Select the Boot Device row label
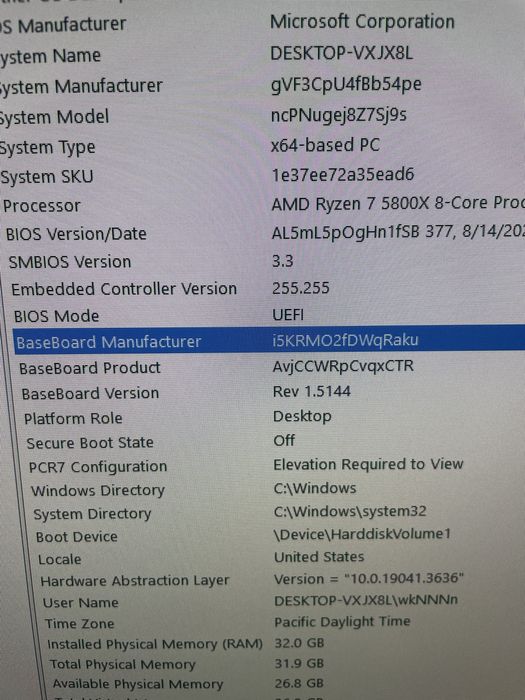The height and width of the screenshot is (700, 525). (76, 537)
